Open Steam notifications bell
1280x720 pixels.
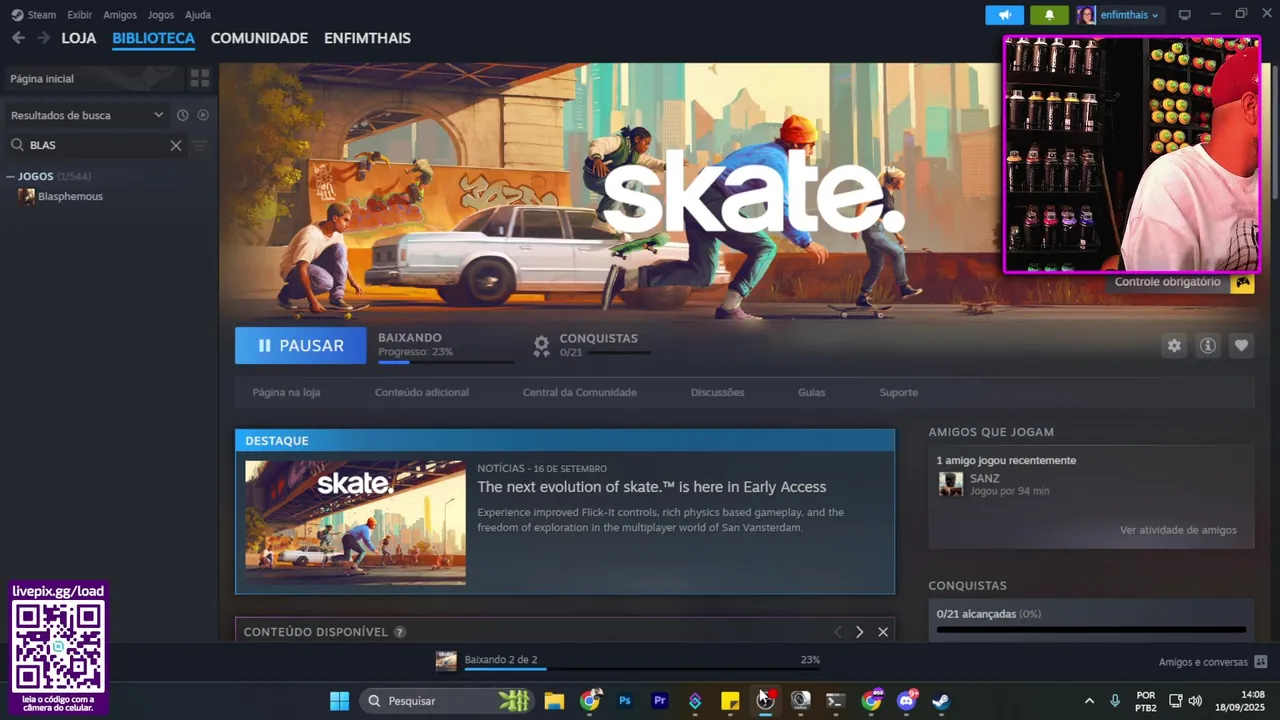(1049, 15)
